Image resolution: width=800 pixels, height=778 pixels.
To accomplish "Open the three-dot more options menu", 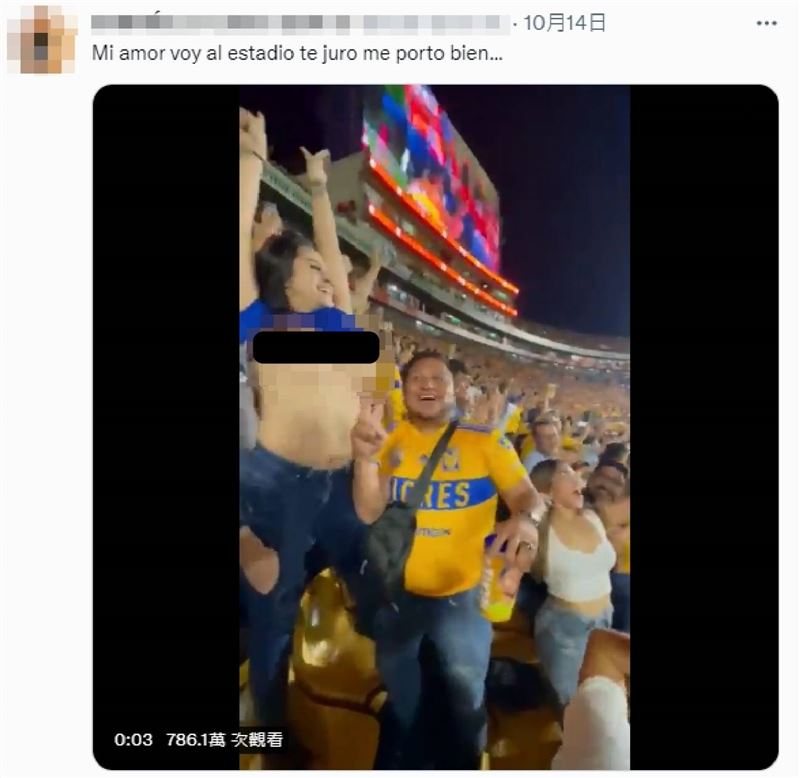I will [767, 22].
